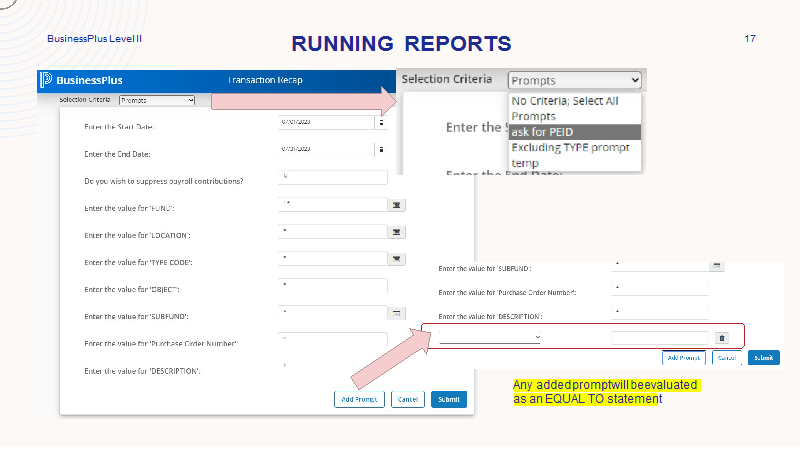This screenshot has height=450, width=800.
Task: Delete the added prompt with trash icon
Action: click(x=721, y=338)
